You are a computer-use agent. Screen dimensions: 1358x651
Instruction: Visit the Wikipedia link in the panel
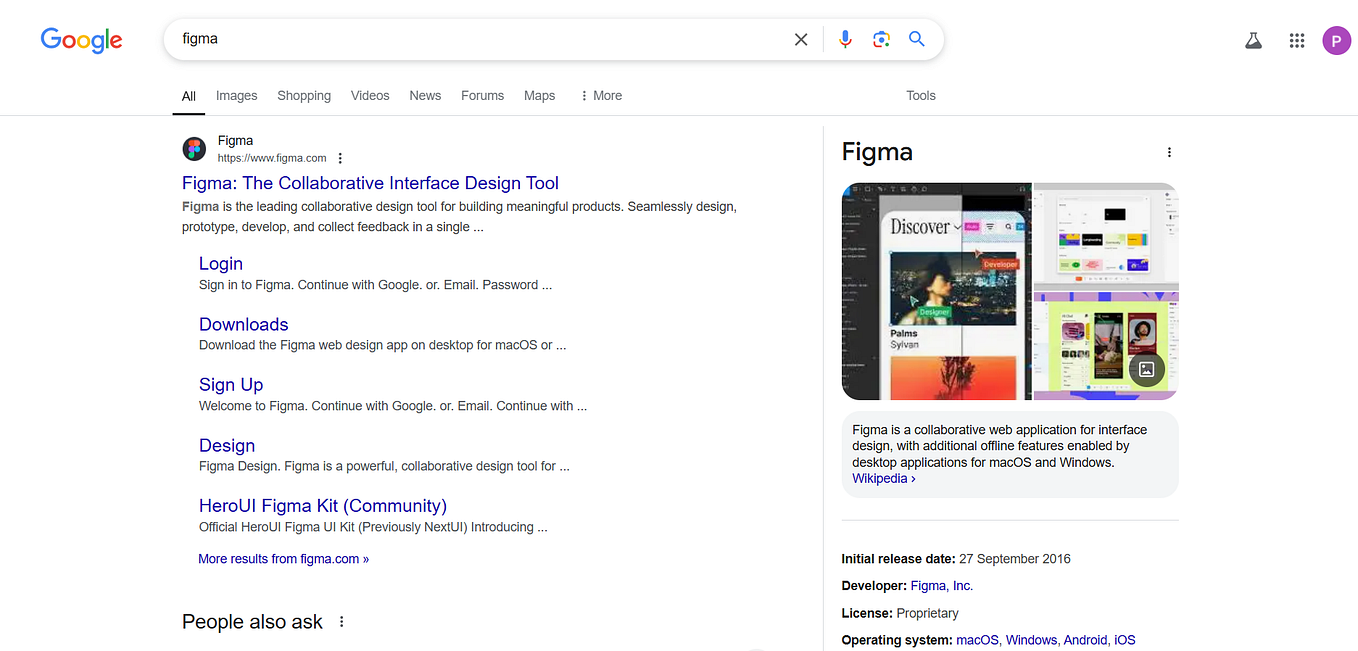[880, 478]
